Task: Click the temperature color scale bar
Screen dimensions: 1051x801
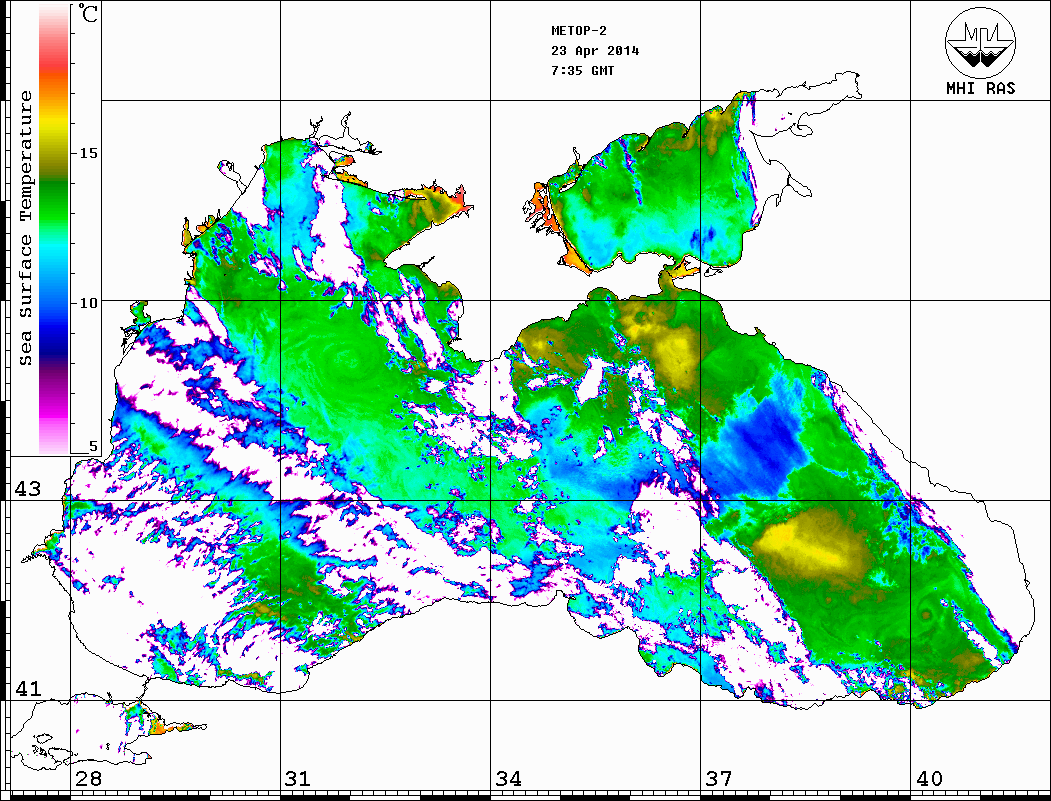Action: pos(54,229)
